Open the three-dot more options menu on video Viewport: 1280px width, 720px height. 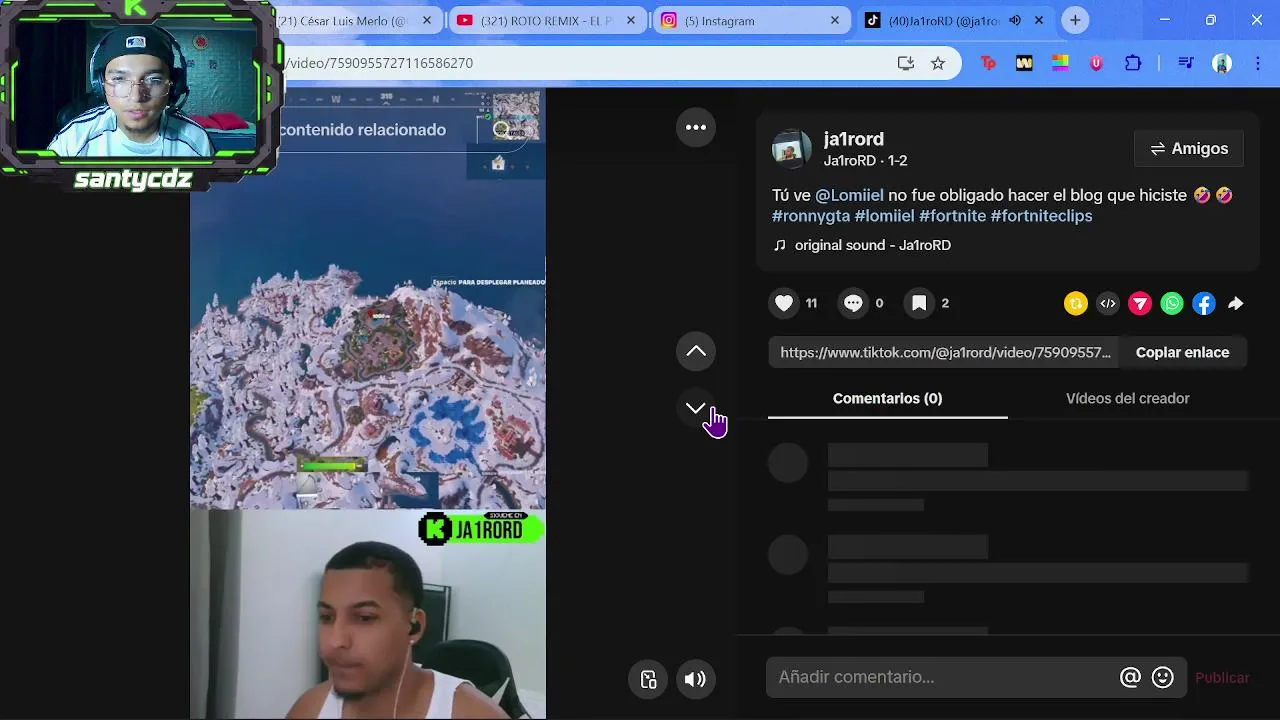click(x=696, y=127)
